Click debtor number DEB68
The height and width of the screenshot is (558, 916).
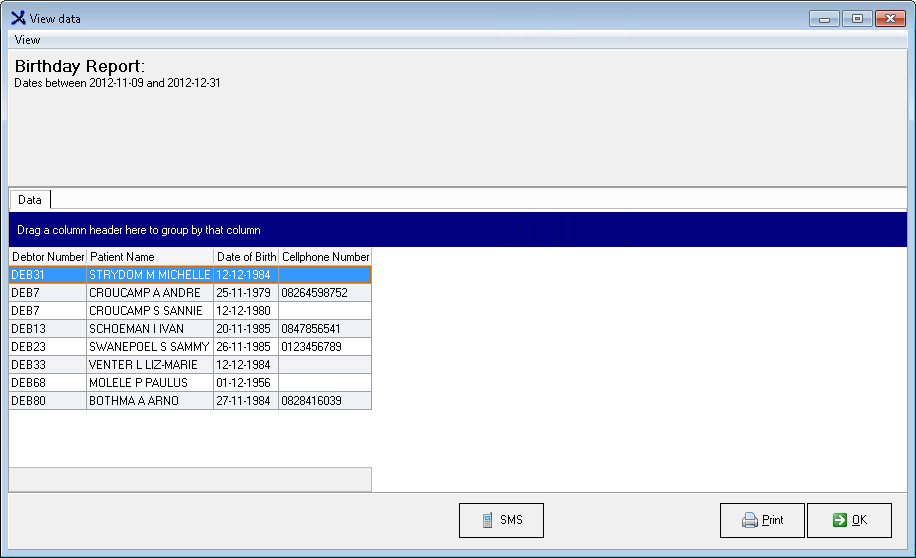pos(47,383)
